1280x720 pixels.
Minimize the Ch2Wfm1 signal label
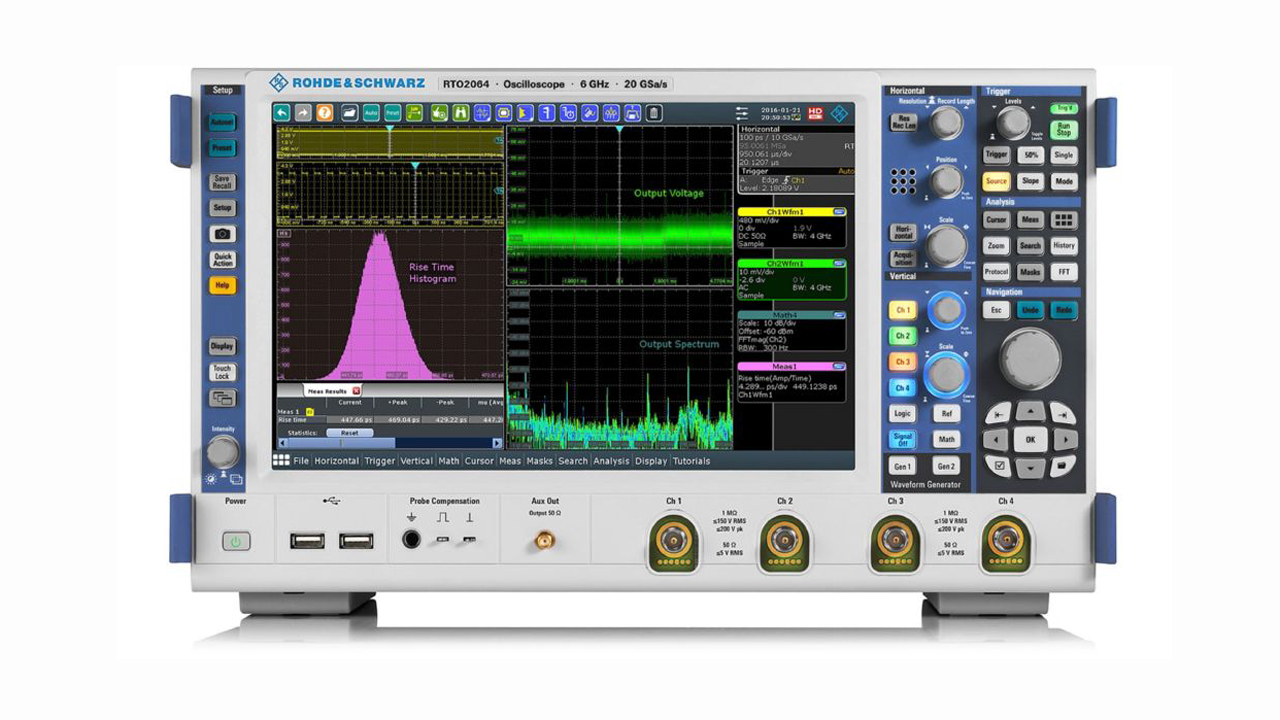tap(839, 263)
